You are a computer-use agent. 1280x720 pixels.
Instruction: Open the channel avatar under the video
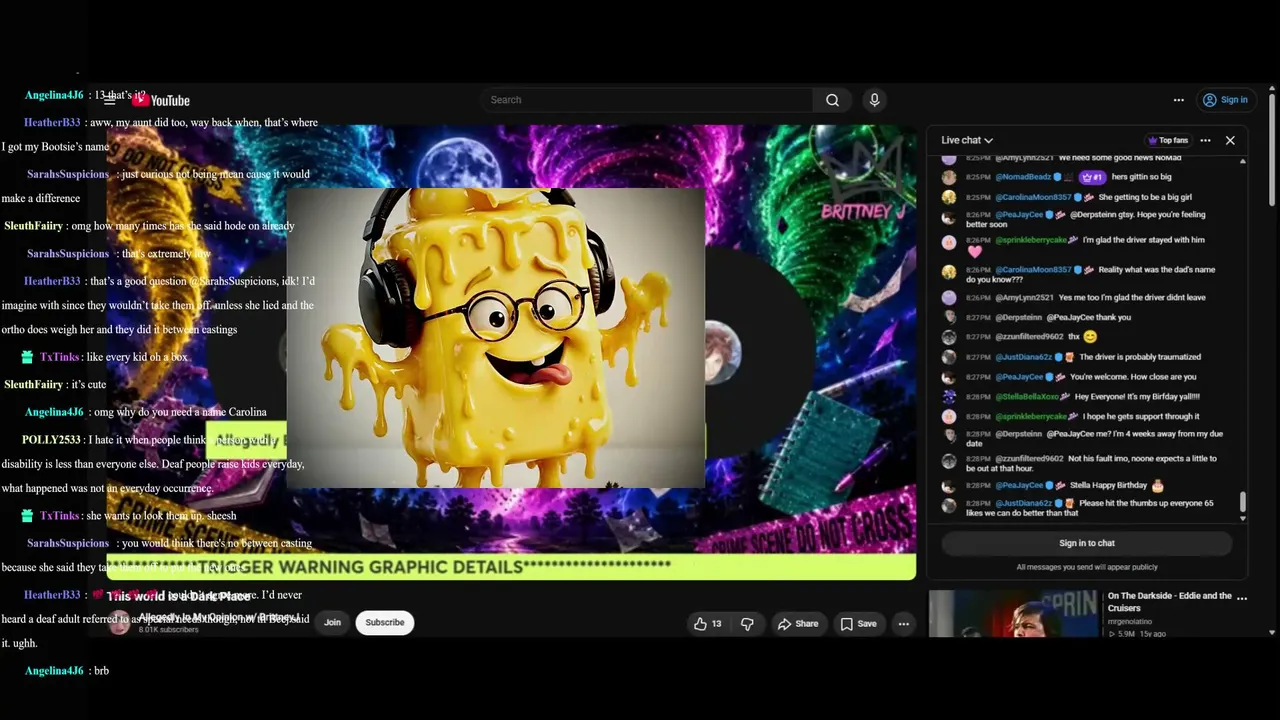(119, 623)
